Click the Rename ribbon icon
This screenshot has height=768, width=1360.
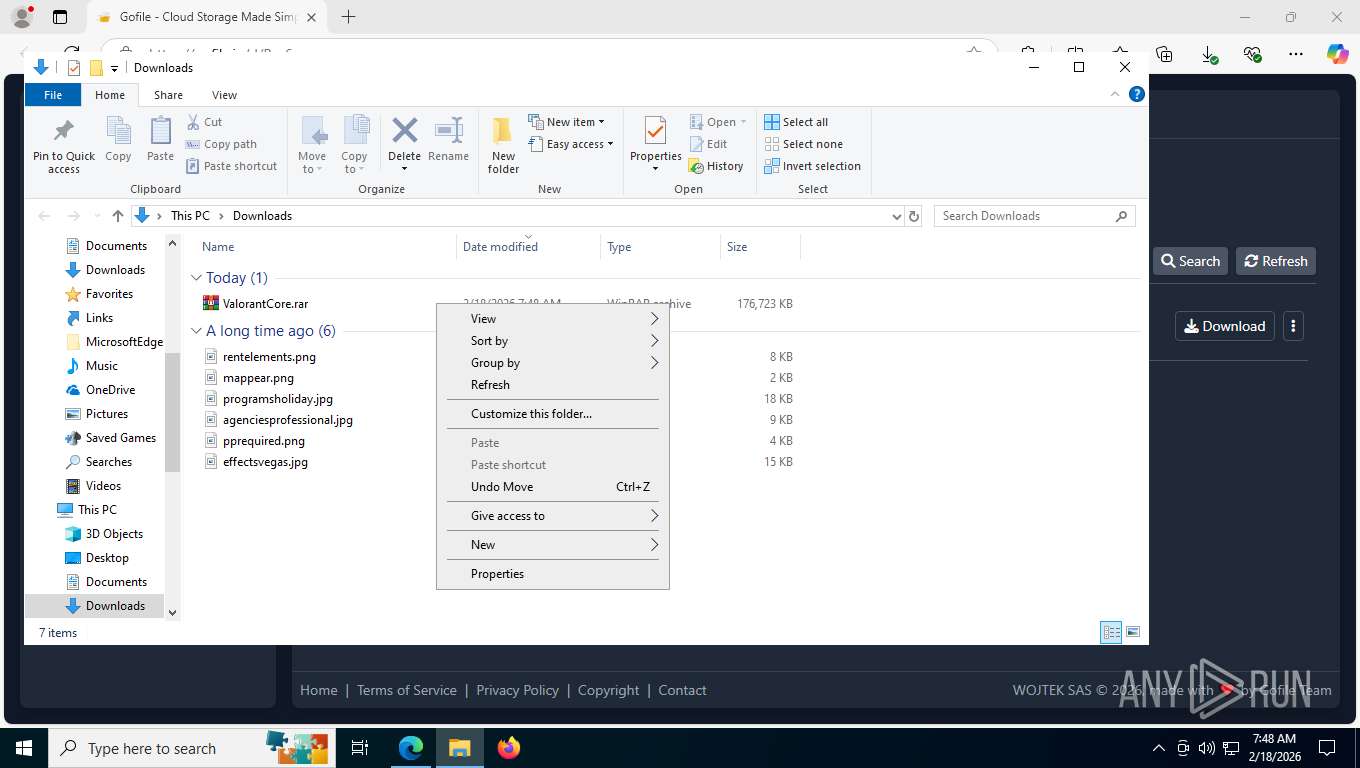(448, 139)
